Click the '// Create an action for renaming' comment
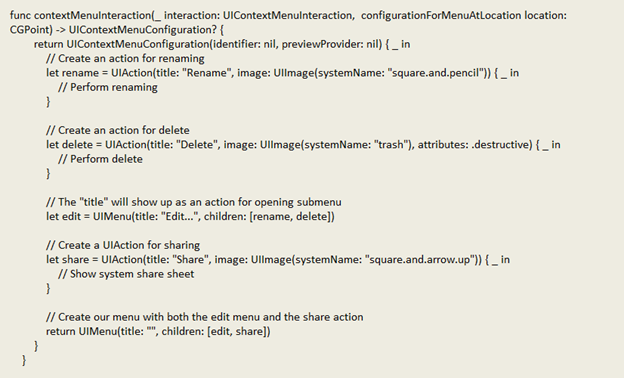 click(125, 58)
